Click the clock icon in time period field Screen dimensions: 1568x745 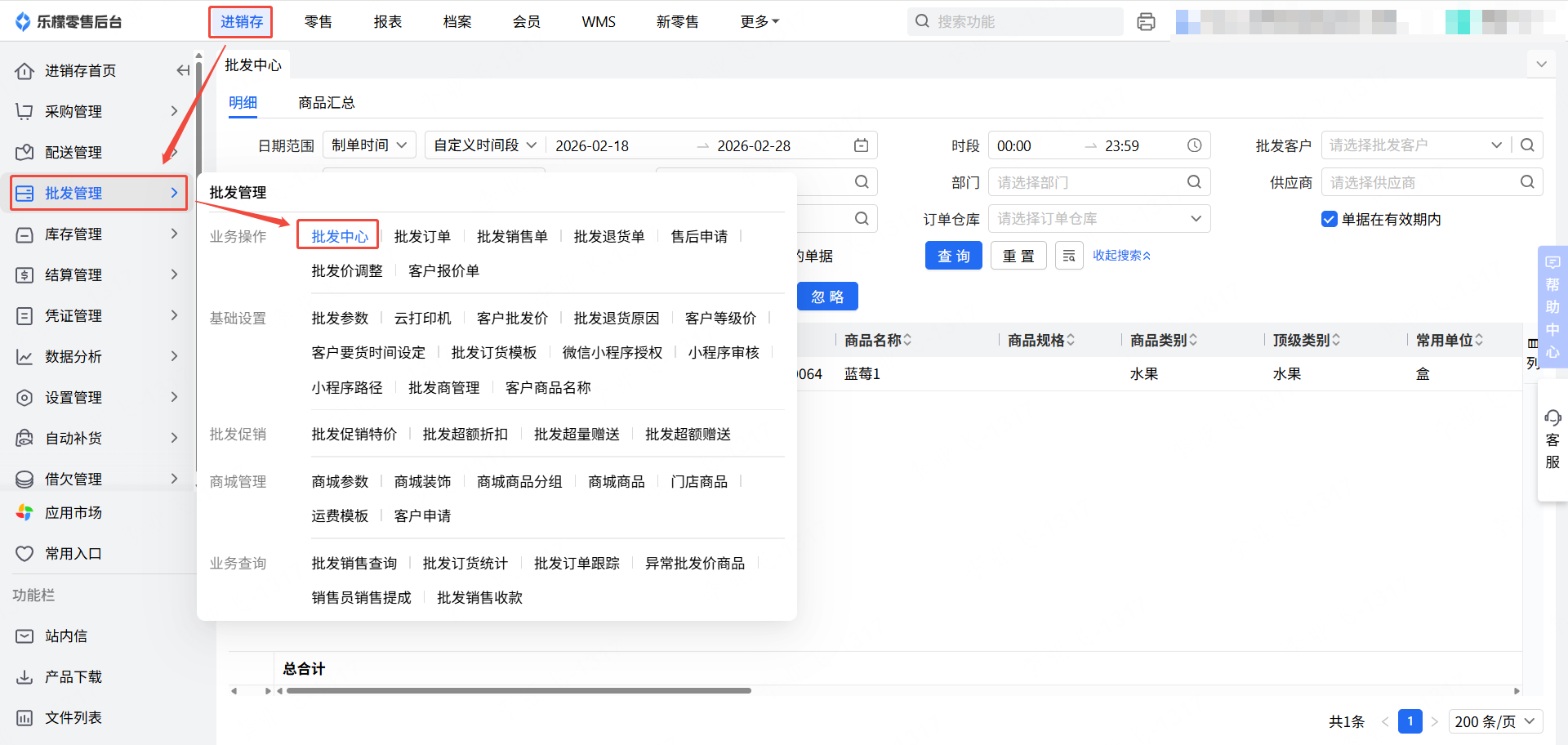click(1194, 145)
